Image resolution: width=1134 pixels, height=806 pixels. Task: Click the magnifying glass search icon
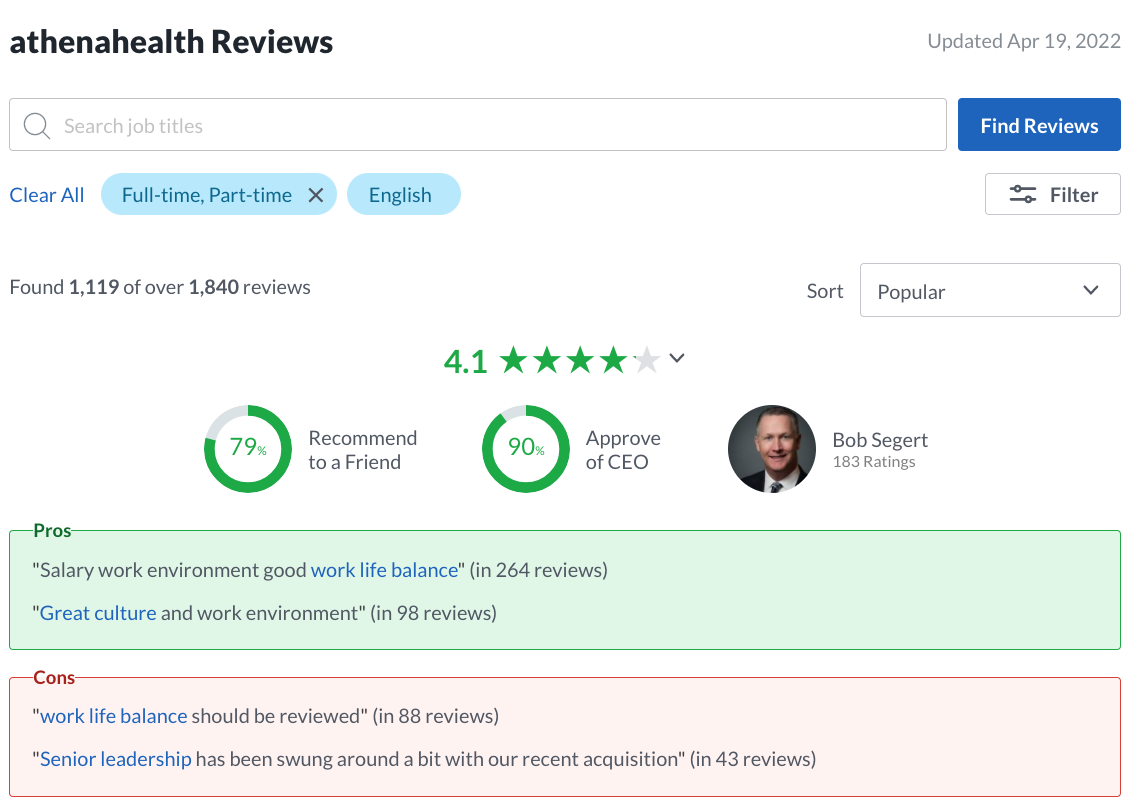(x=36, y=125)
